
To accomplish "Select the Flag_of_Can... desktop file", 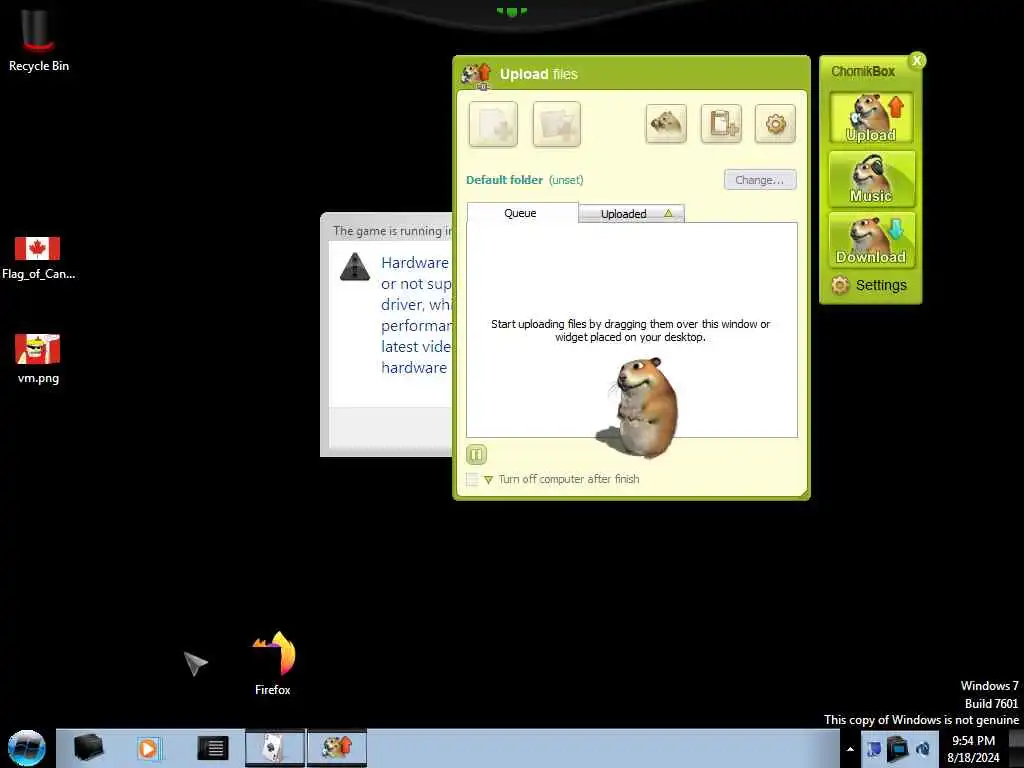I will 38,259.
